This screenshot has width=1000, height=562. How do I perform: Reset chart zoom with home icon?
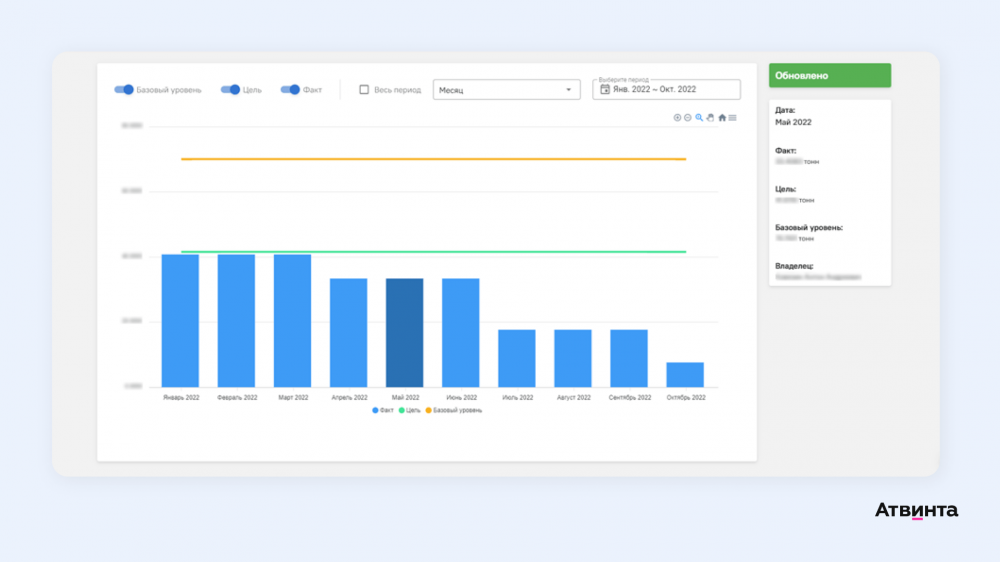[722, 117]
